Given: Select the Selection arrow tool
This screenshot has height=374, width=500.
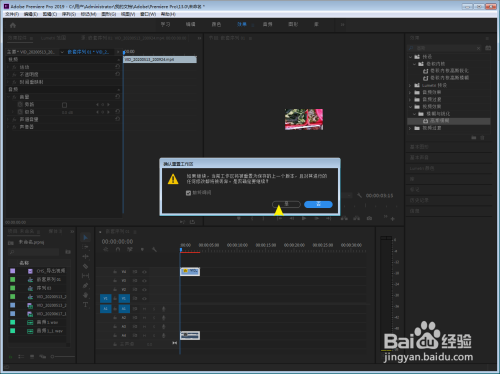Looking at the screenshot, I should pyautogui.click(x=85, y=237).
